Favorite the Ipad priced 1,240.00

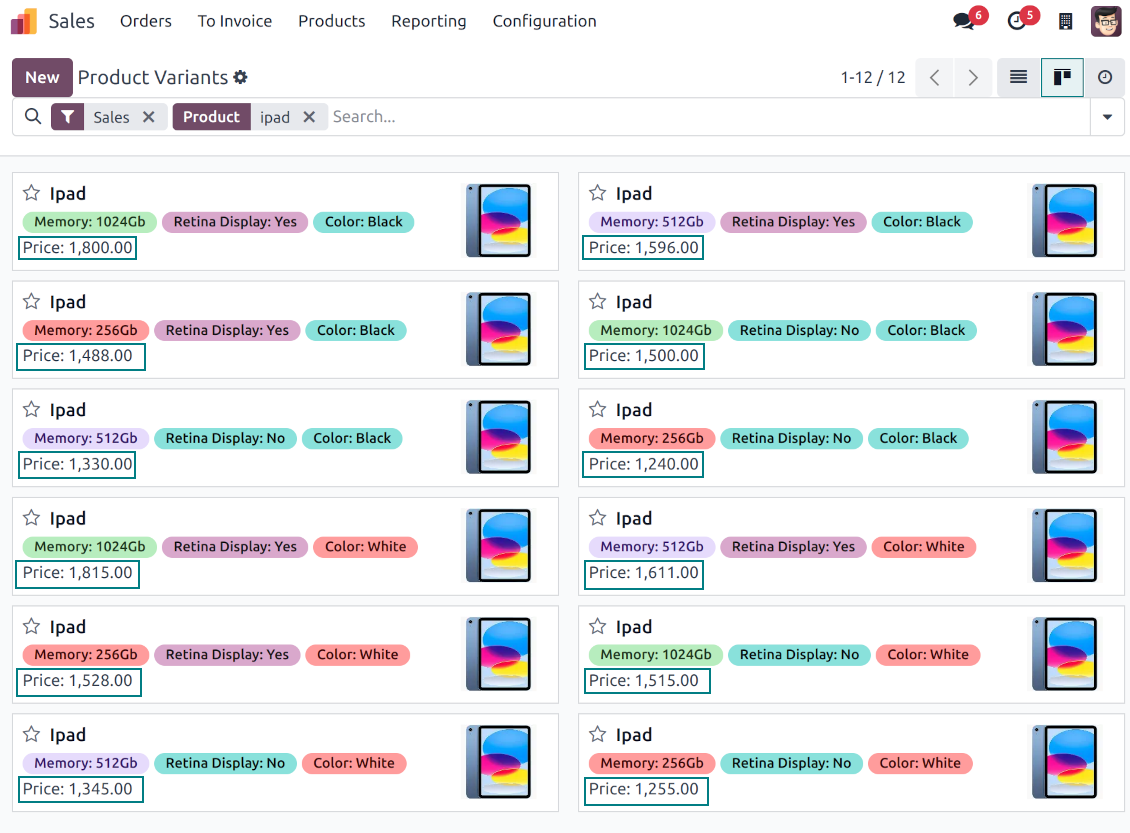click(x=597, y=409)
